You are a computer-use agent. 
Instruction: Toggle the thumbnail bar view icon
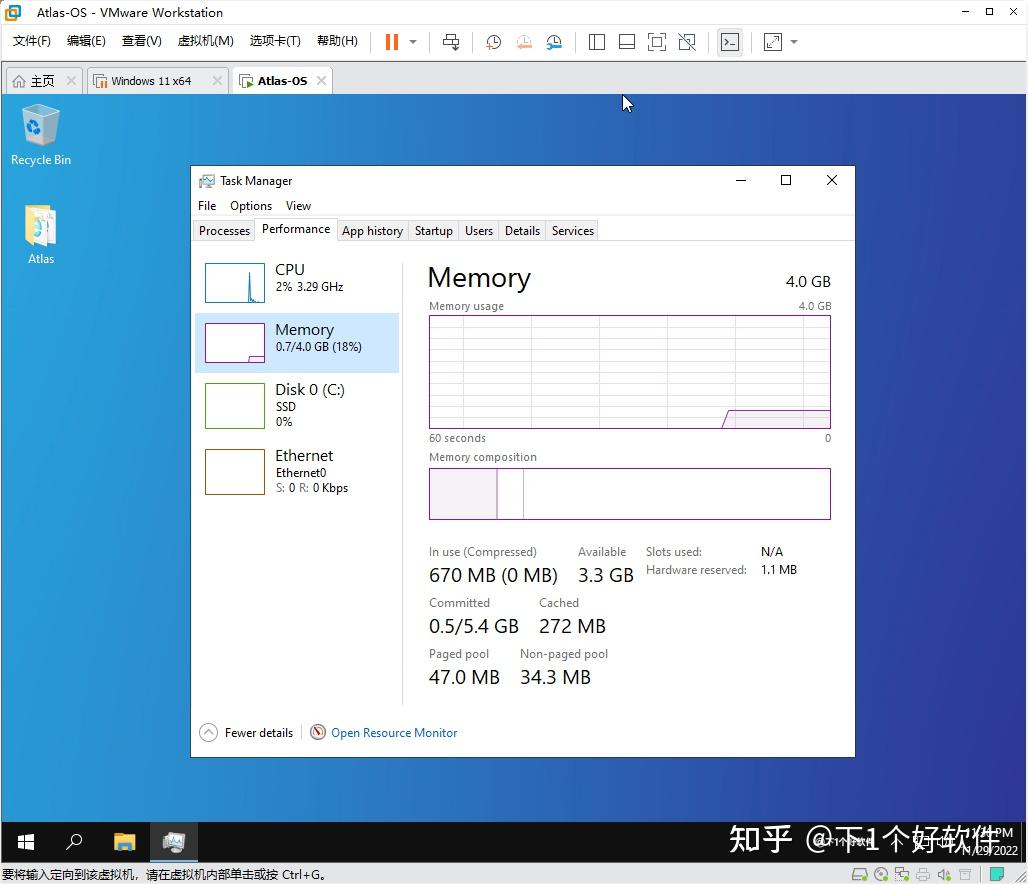click(627, 42)
